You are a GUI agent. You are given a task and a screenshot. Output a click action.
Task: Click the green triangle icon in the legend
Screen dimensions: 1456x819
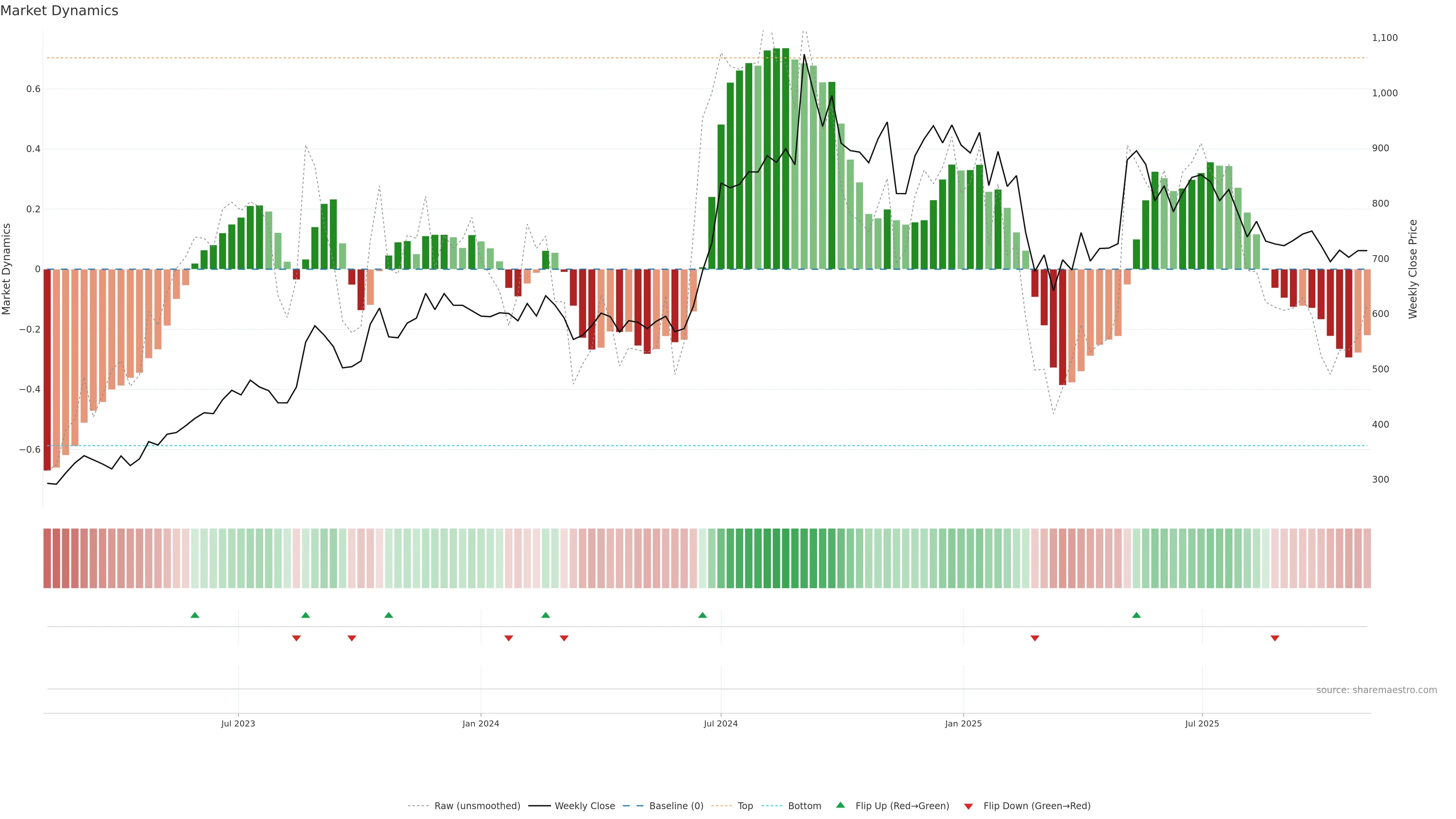coord(841,805)
